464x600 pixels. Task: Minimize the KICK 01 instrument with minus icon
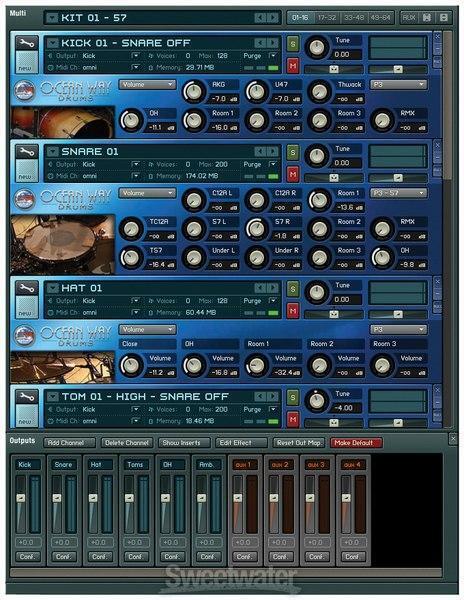(437, 49)
